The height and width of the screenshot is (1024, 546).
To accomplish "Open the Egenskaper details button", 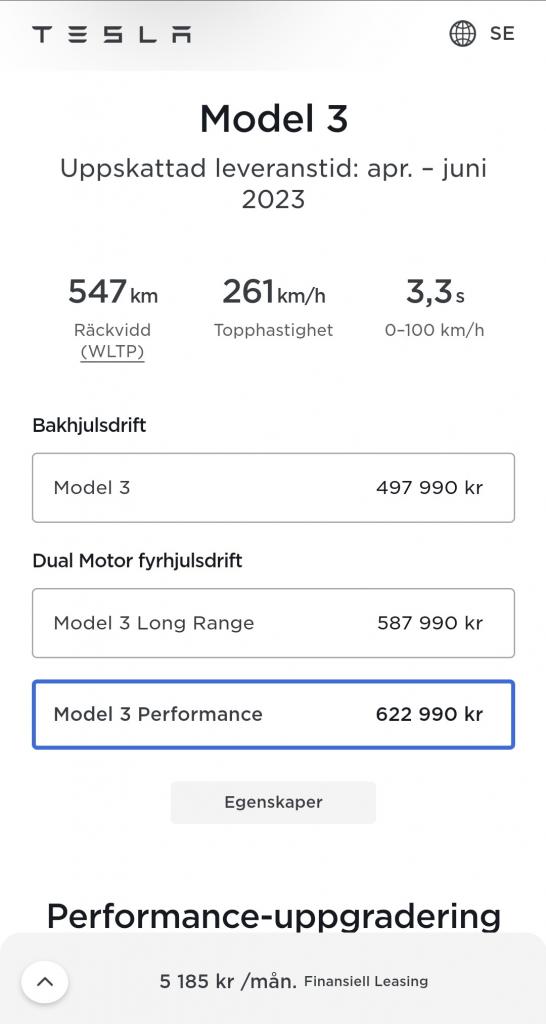I will point(273,802).
